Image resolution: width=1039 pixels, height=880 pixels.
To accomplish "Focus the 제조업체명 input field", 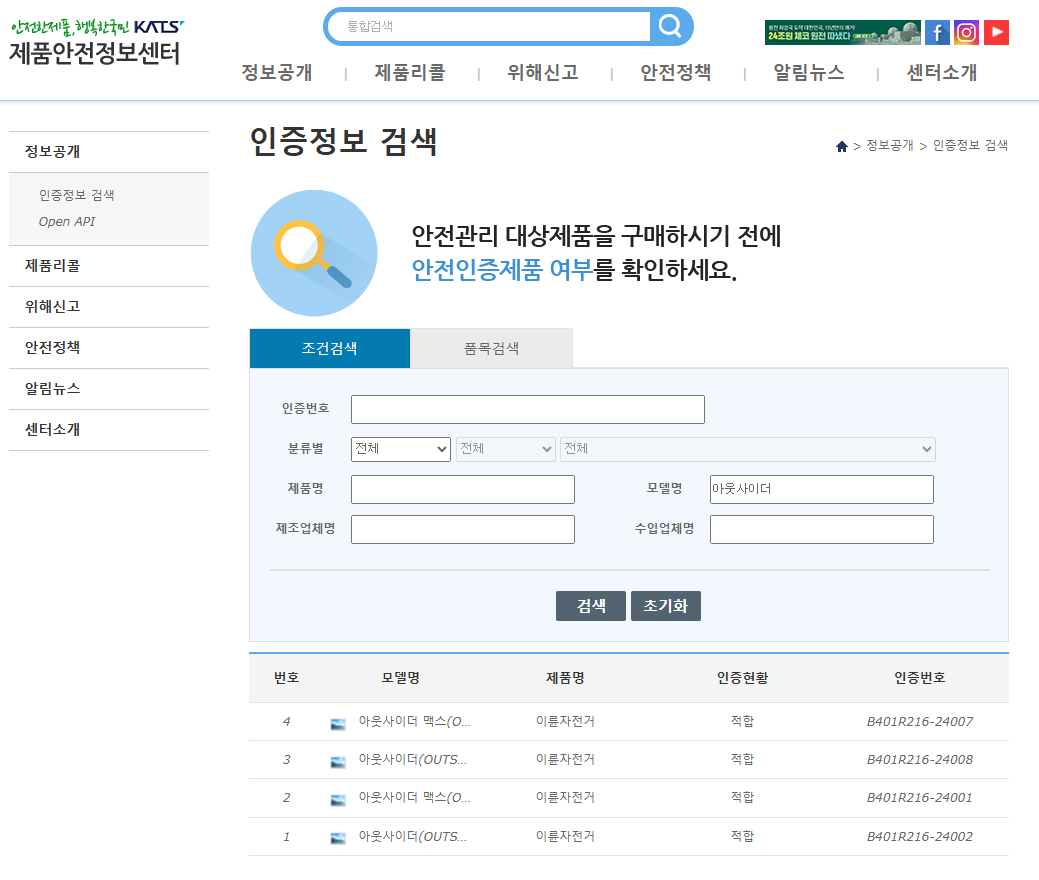I will coord(463,529).
